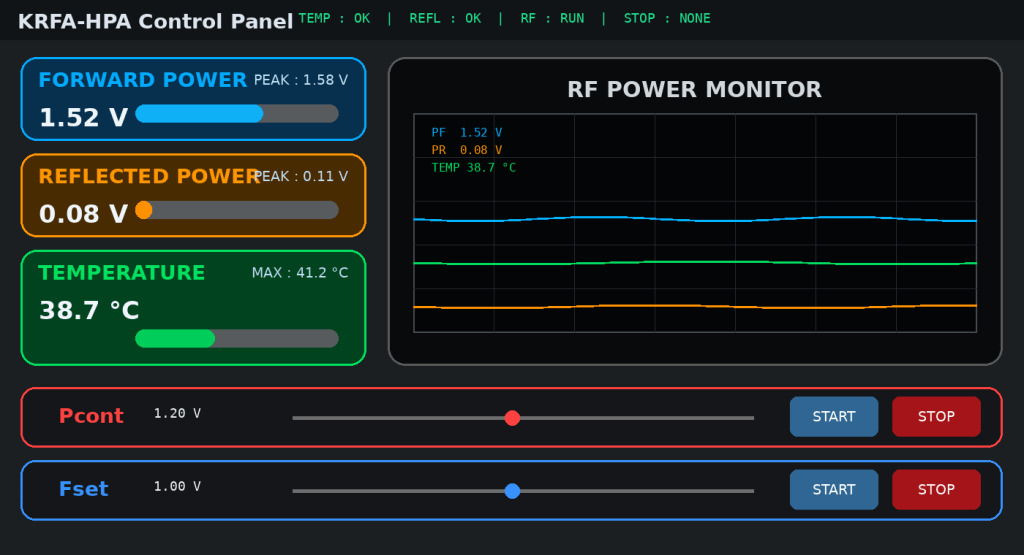1024x555 pixels.
Task: Click the RF POWER MONITOR heading
Action: coord(694,89)
